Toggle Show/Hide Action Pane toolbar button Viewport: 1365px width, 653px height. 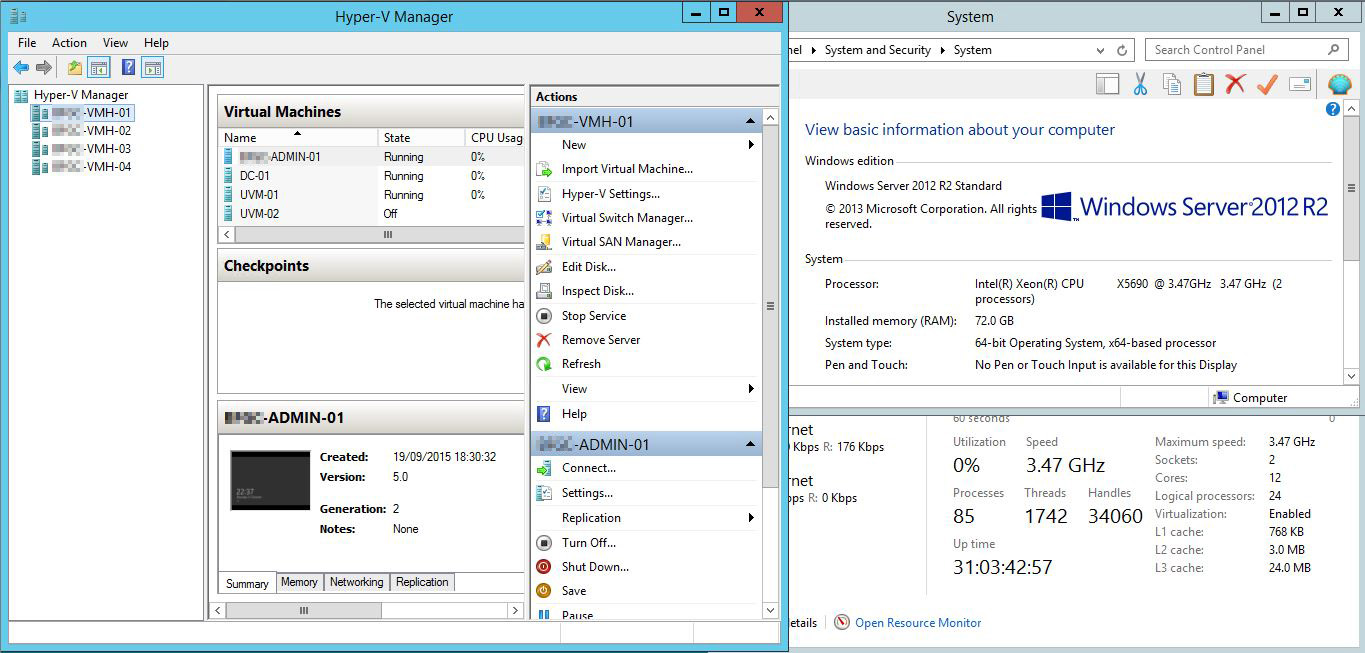tap(152, 68)
